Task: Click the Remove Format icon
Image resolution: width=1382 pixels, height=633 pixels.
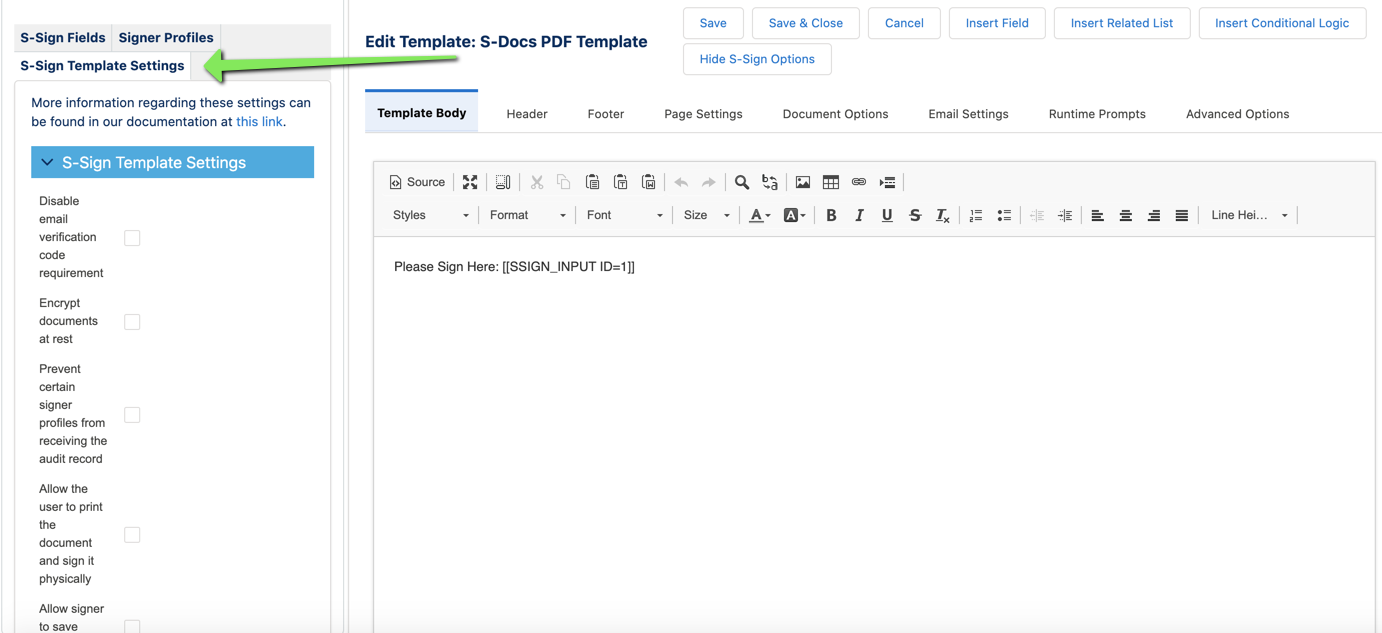Action: pyautogui.click(x=943, y=215)
